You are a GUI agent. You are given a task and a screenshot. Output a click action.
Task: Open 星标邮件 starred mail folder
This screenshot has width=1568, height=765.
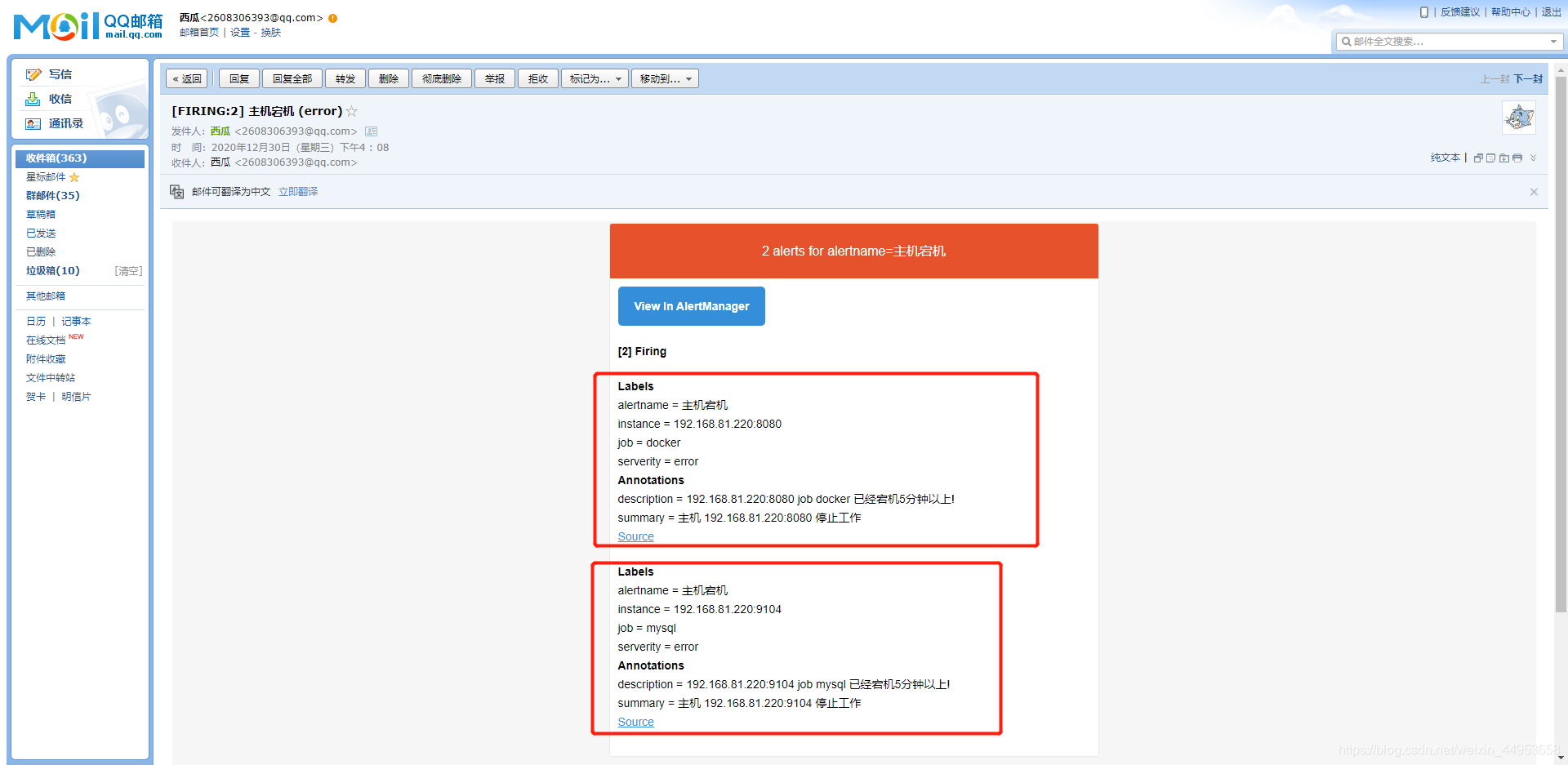tap(46, 177)
